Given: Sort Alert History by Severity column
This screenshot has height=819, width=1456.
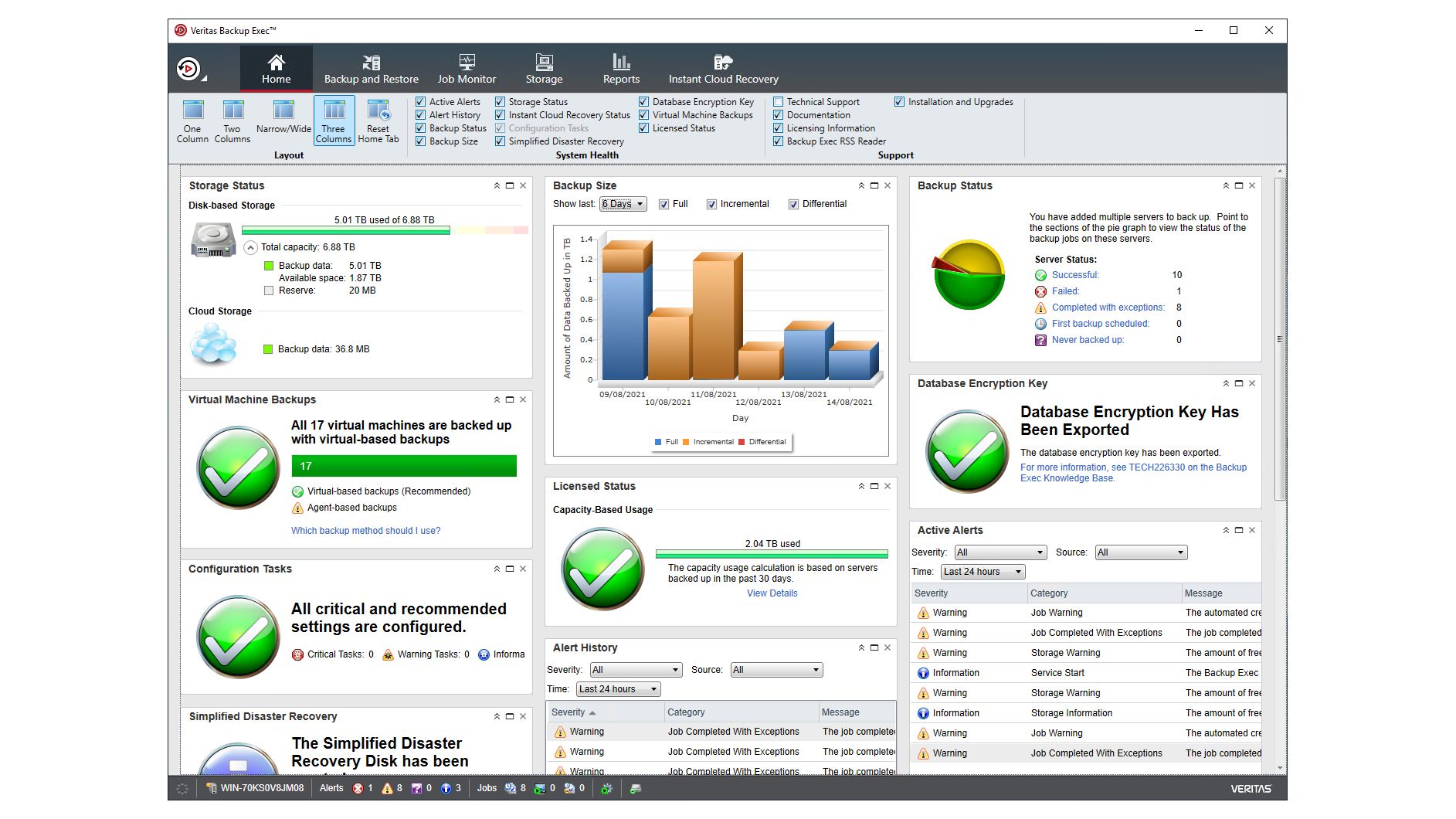Looking at the screenshot, I should click(x=606, y=712).
